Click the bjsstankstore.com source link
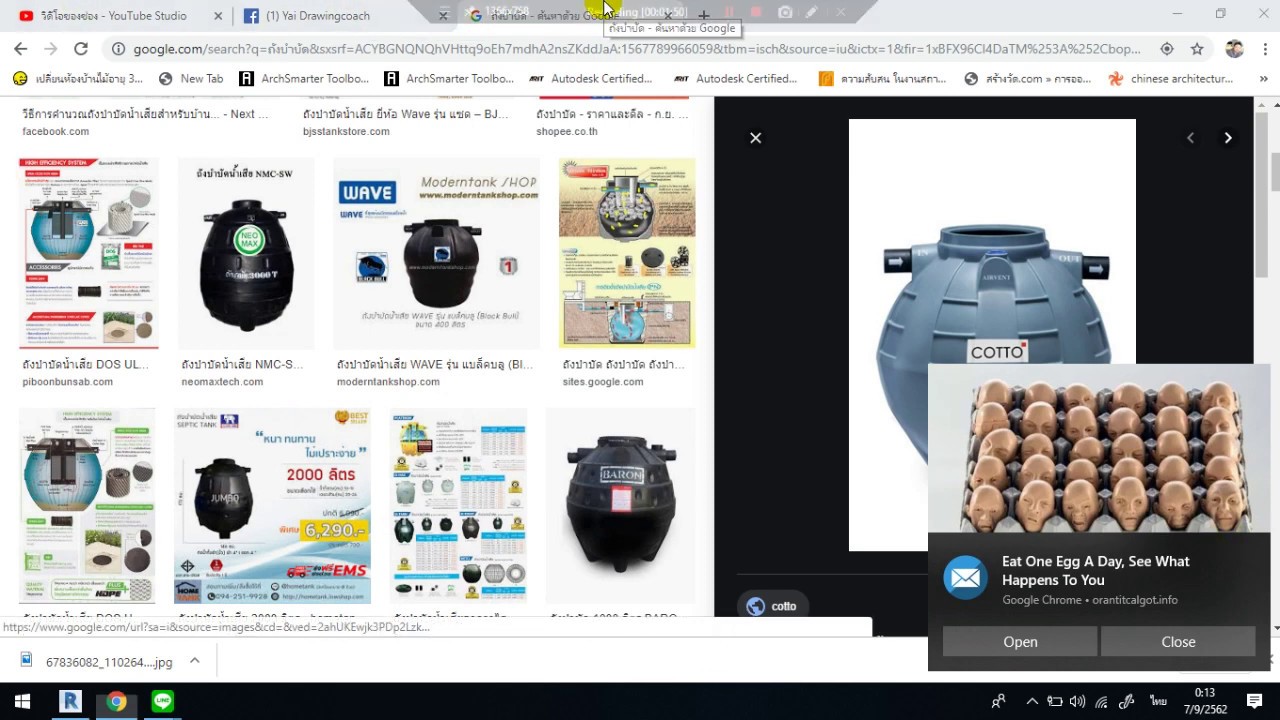This screenshot has width=1280, height=720. [x=346, y=131]
